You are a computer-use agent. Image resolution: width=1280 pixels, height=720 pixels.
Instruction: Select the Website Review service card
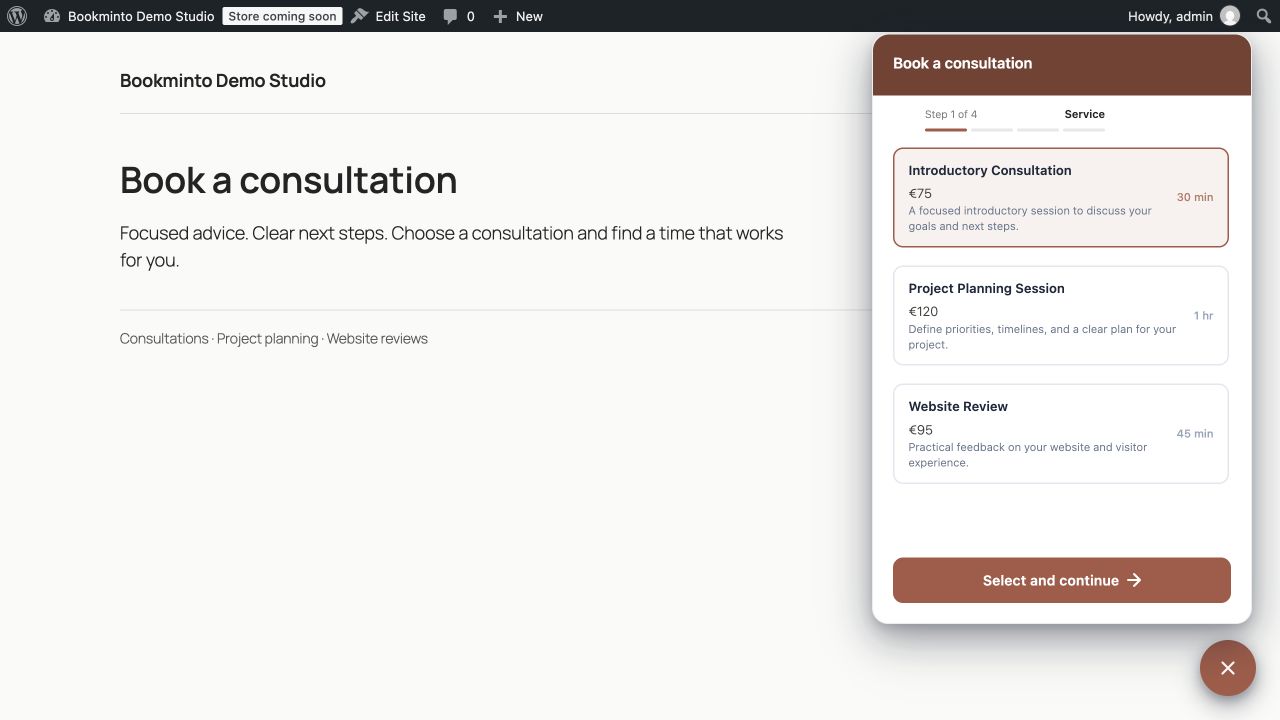point(1060,433)
